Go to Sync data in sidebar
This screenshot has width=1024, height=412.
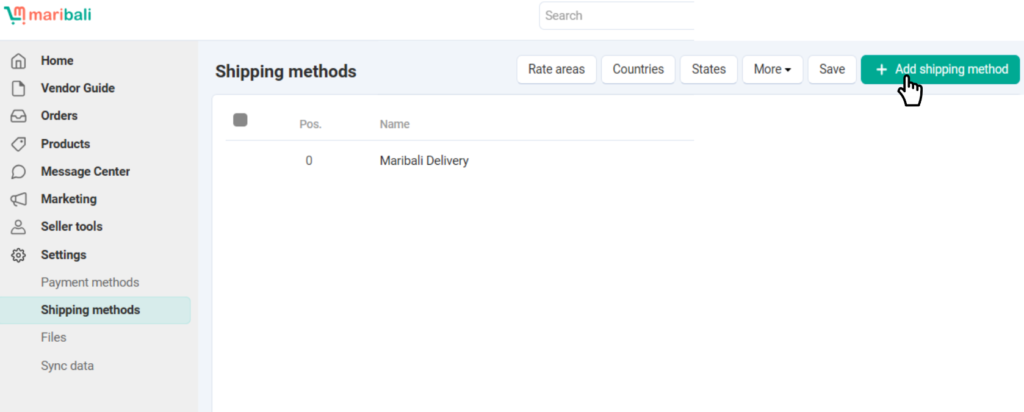(67, 366)
